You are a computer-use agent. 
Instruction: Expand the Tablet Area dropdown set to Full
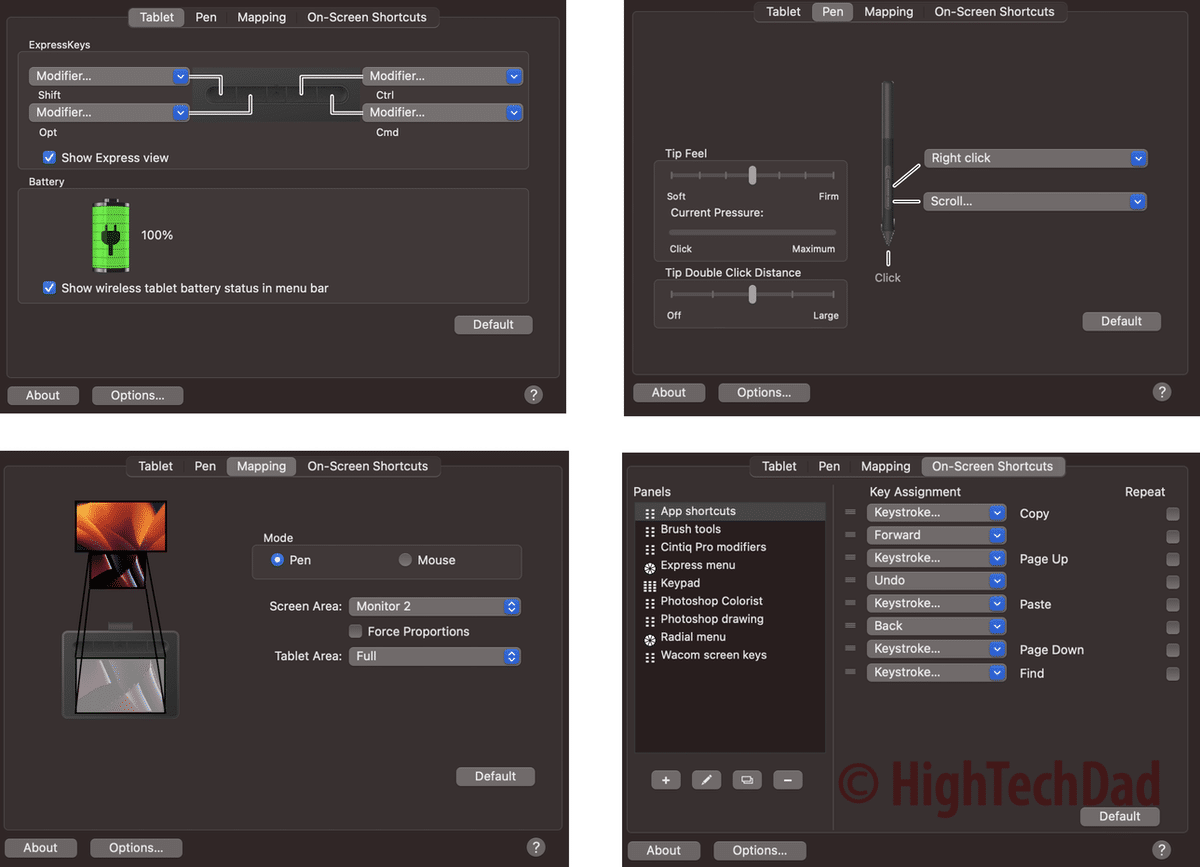tap(435, 656)
